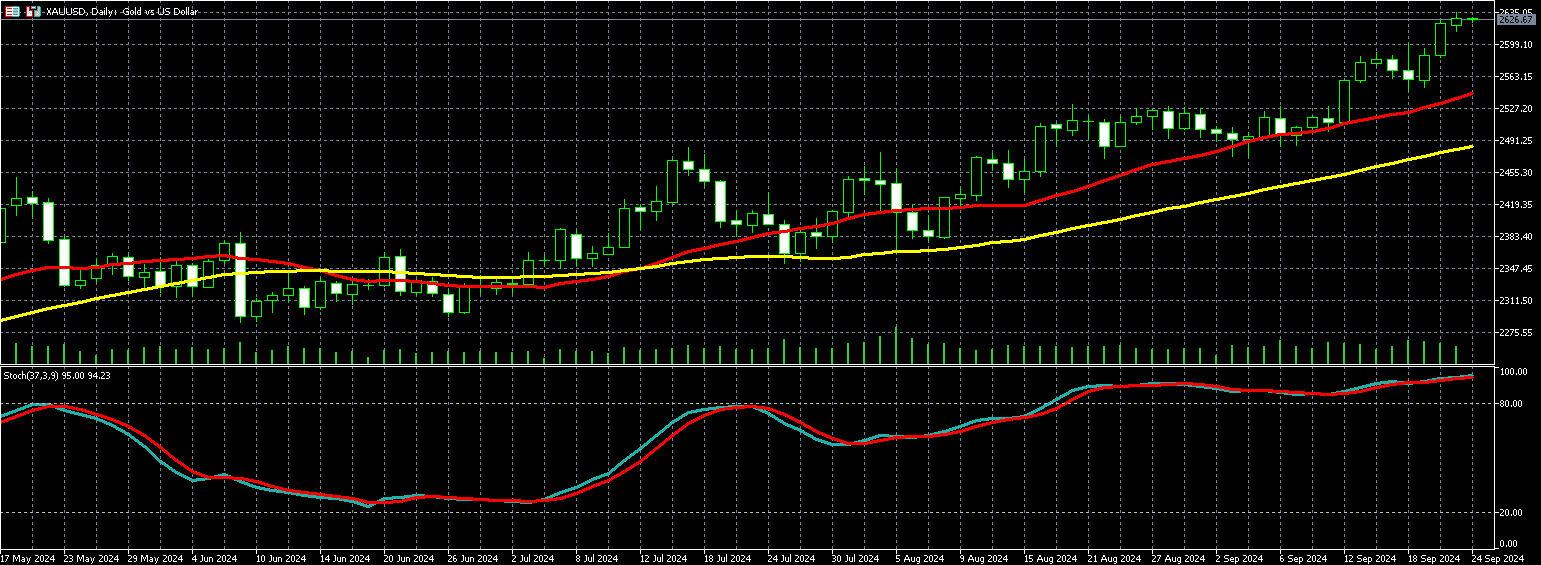Click the 2527.20 price level on axis
Screen dimensions: 1541x565
click(1516, 109)
